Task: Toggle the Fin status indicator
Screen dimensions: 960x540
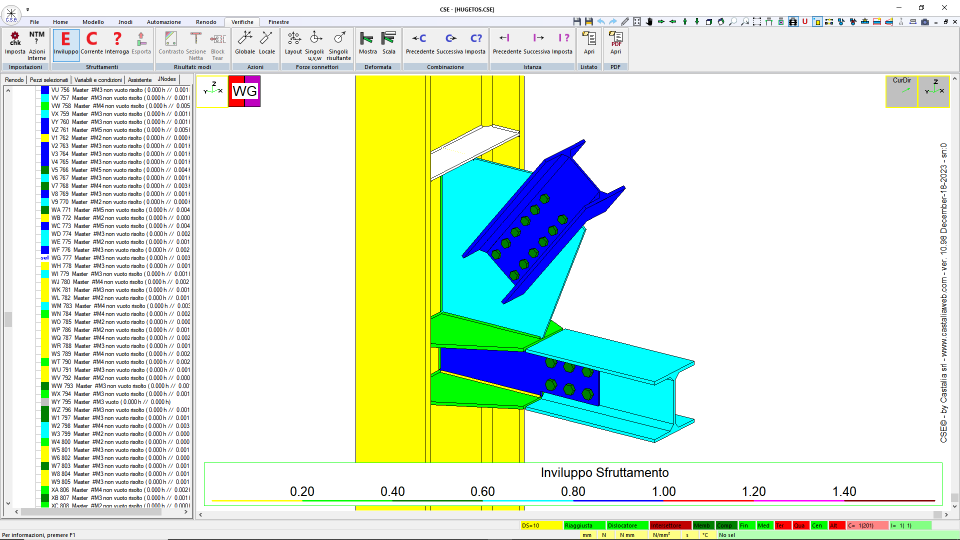Action: [x=745, y=525]
